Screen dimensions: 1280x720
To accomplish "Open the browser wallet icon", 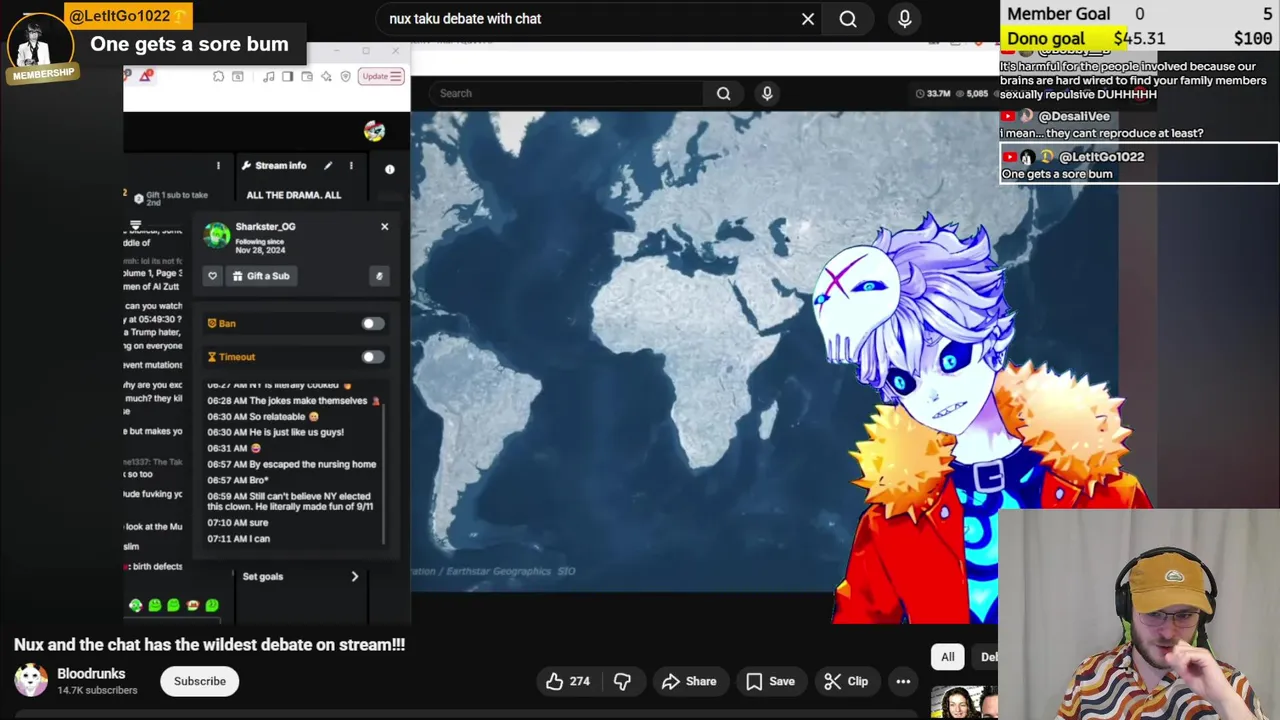I will point(307,77).
